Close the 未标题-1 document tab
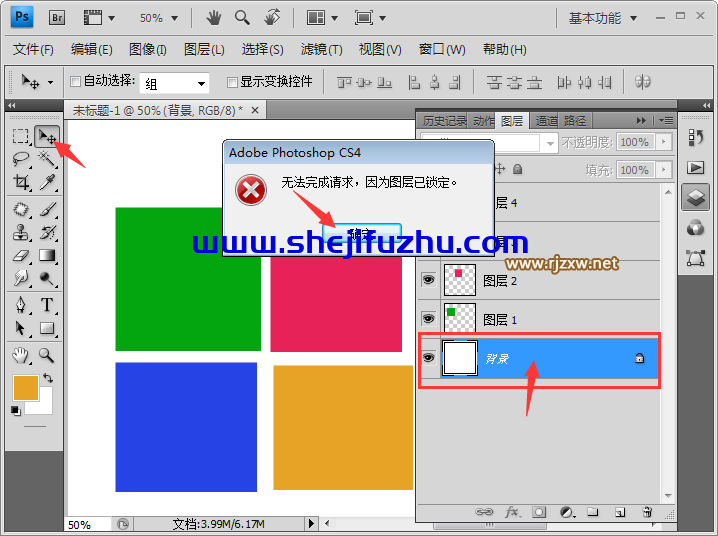Screen dimensions: 718x536 pos(255,110)
